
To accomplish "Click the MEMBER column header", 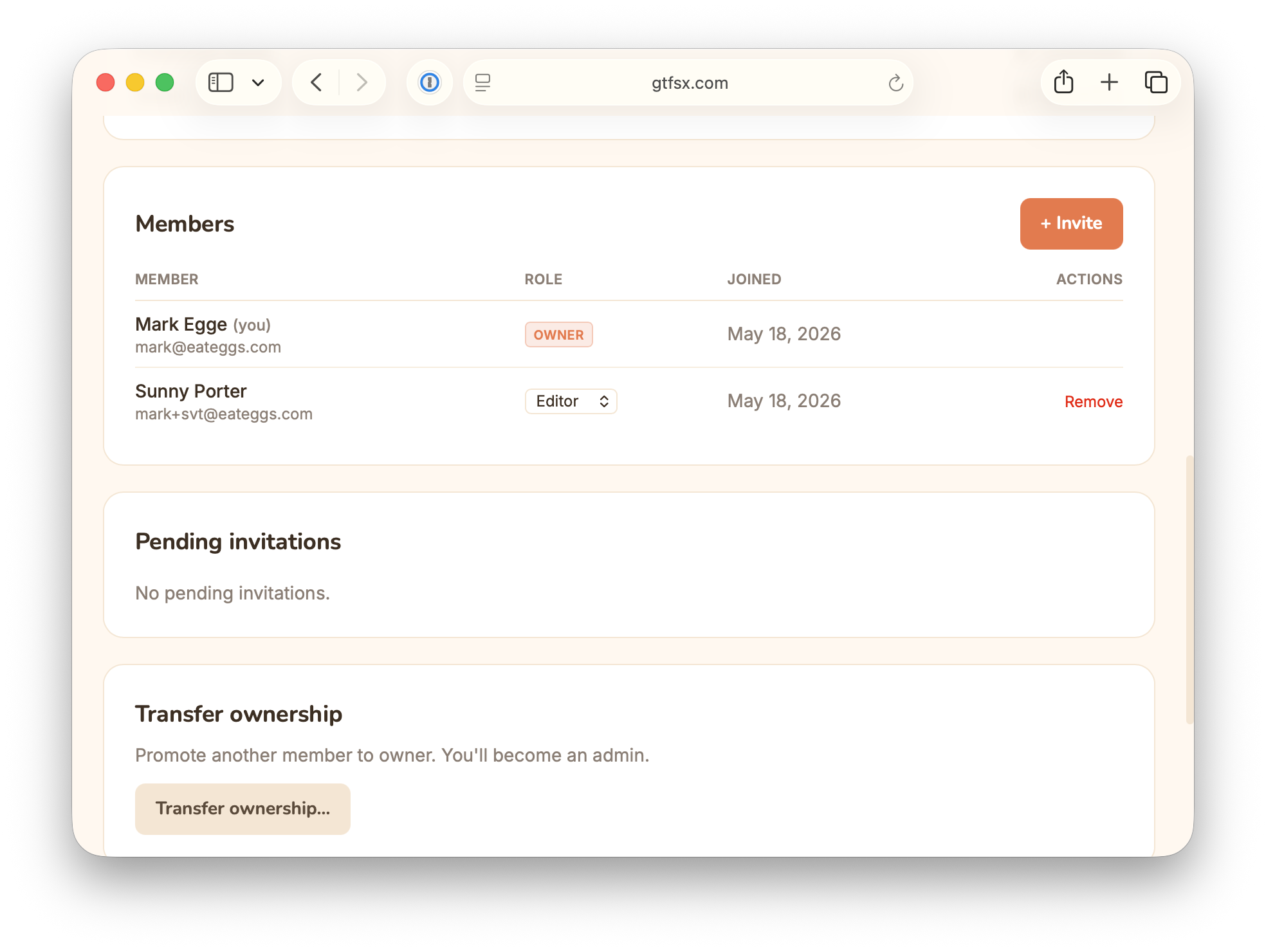I will (x=167, y=279).
